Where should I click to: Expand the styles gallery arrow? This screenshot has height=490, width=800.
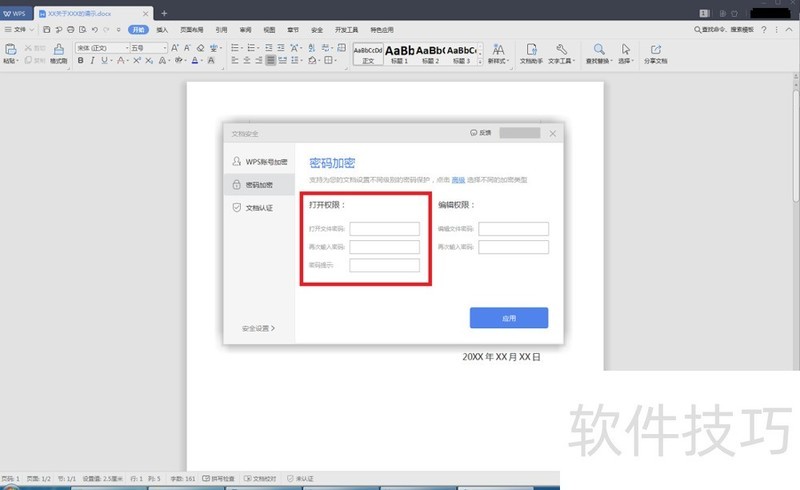point(480,61)
